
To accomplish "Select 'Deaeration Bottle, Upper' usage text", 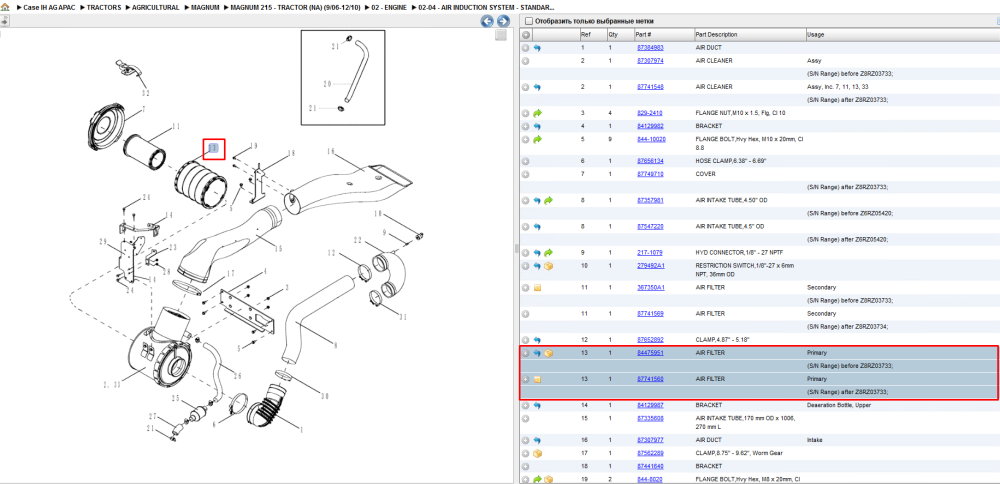I will (838, 406).
